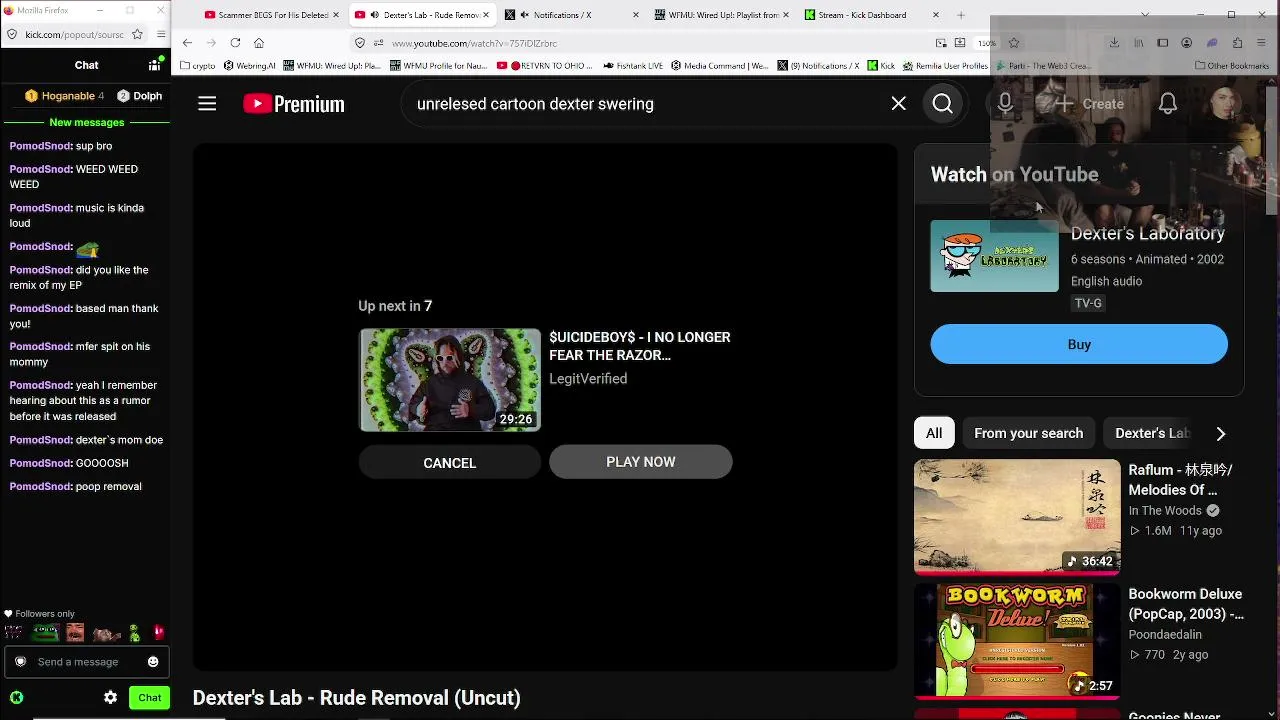Unmute the Notifications / X tab
The height and width of the screenshot is (720, 1280).
point(525,15)
